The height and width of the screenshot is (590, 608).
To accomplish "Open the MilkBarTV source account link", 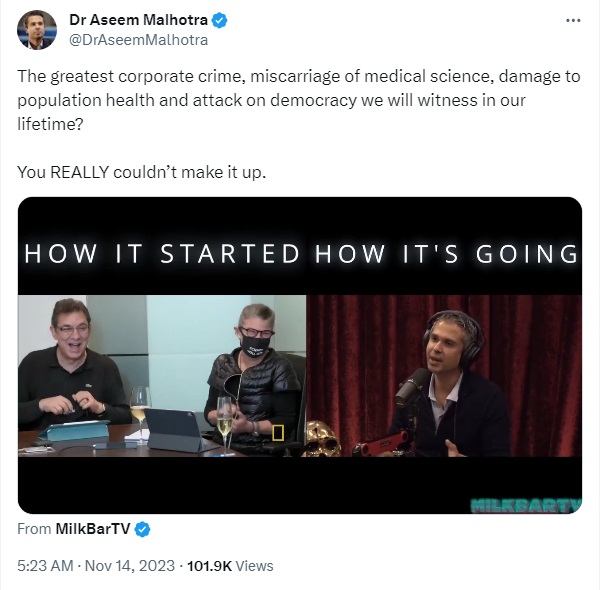I will click(93, 529).
